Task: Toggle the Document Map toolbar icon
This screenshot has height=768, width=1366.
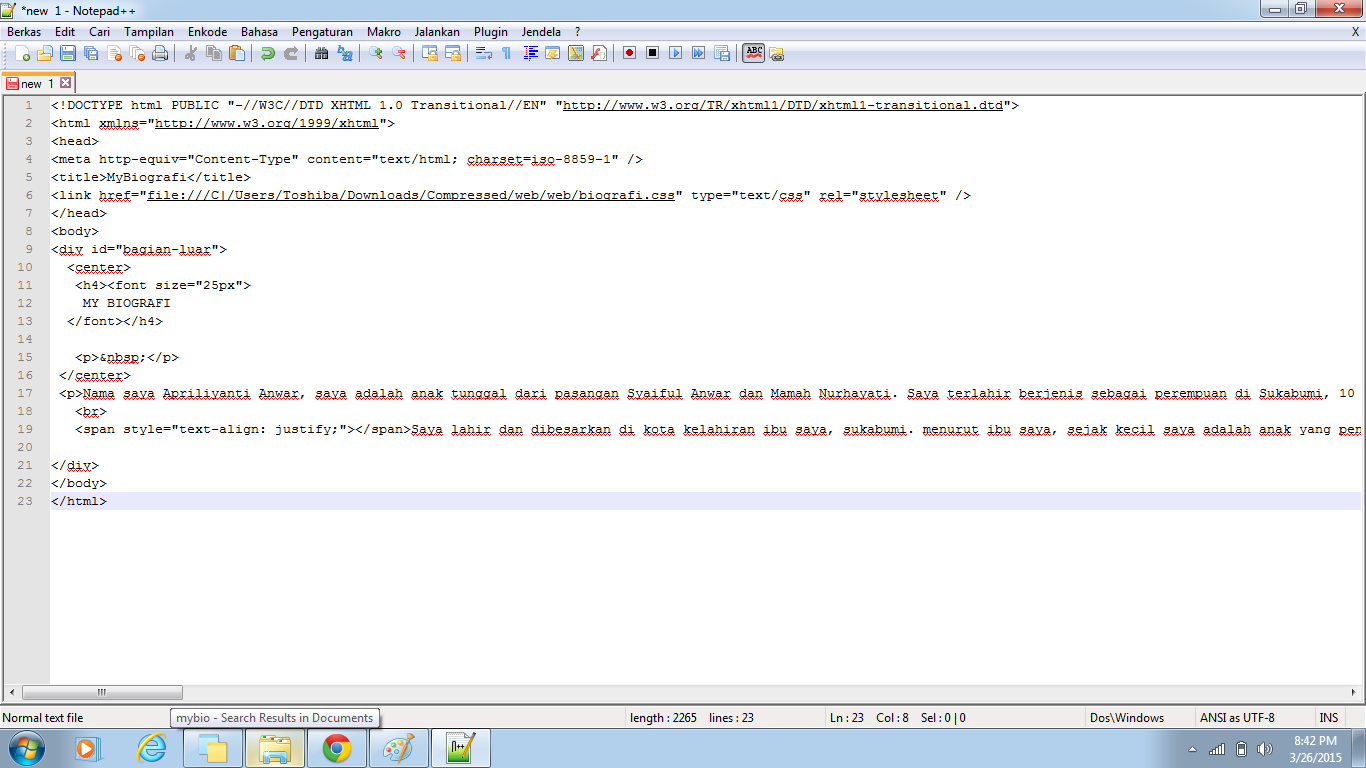Action: (x=576, y=53)
